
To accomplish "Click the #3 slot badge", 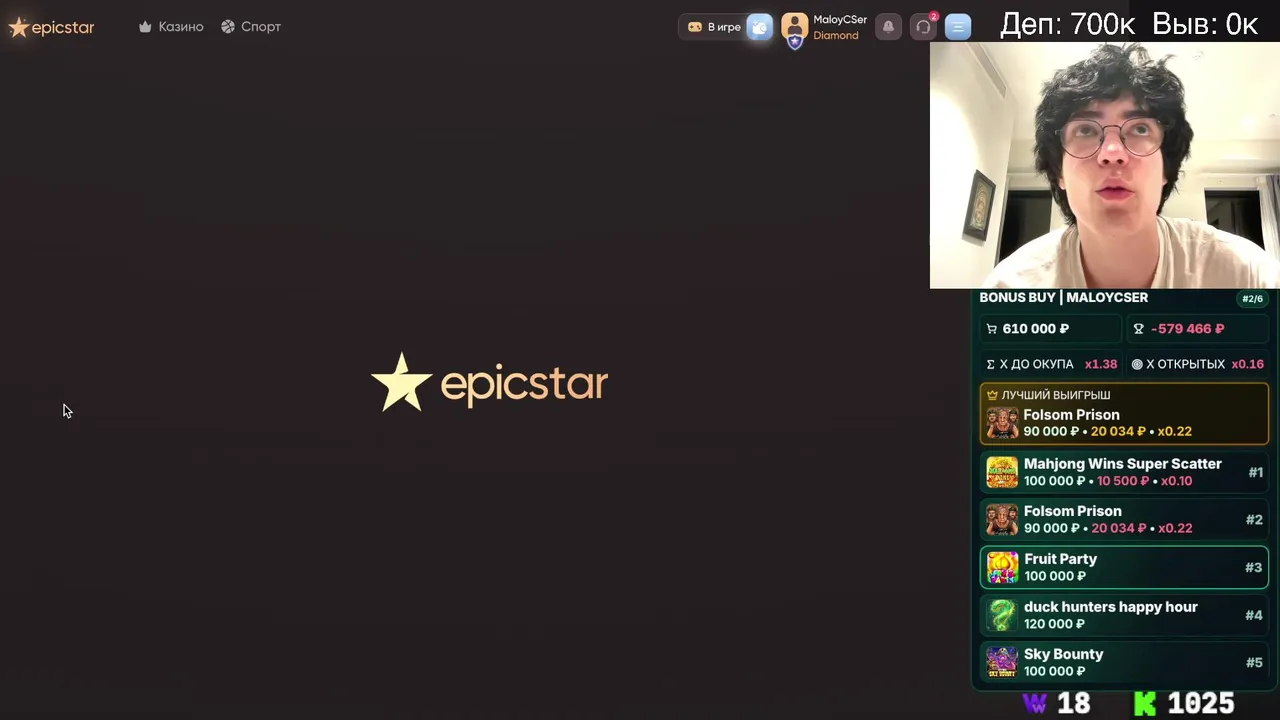I will point(1253,567).
